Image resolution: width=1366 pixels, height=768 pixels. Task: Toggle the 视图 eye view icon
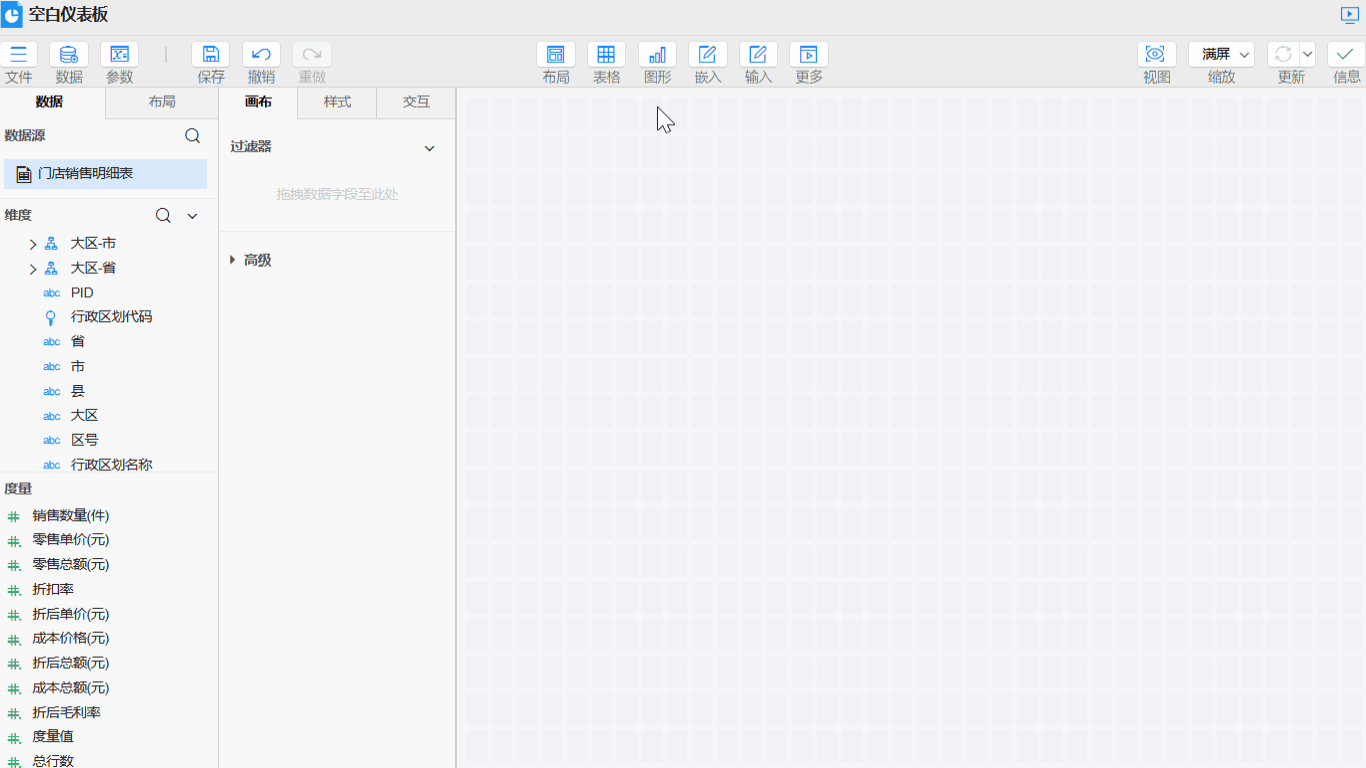tap(1156, 55)
